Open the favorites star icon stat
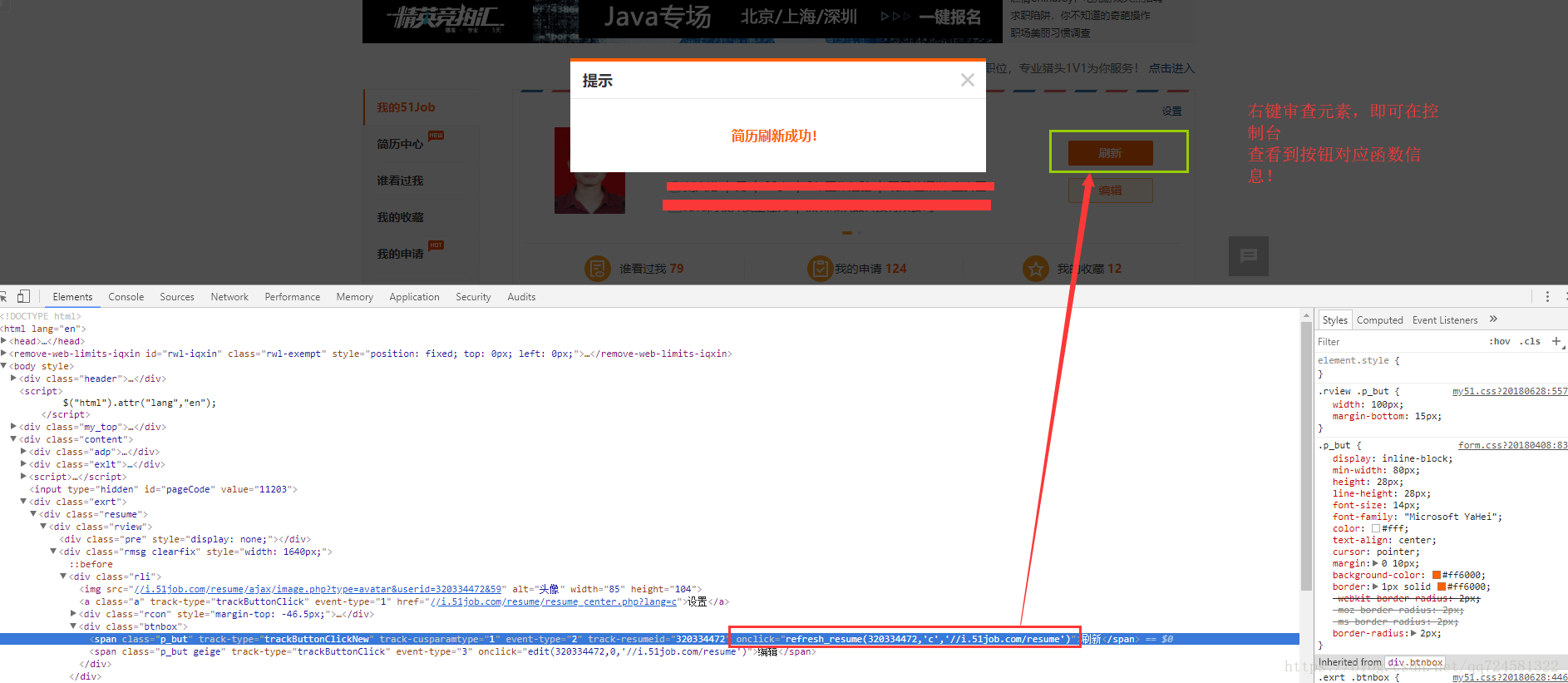 pyautogui.click(x=1036, y=269)
